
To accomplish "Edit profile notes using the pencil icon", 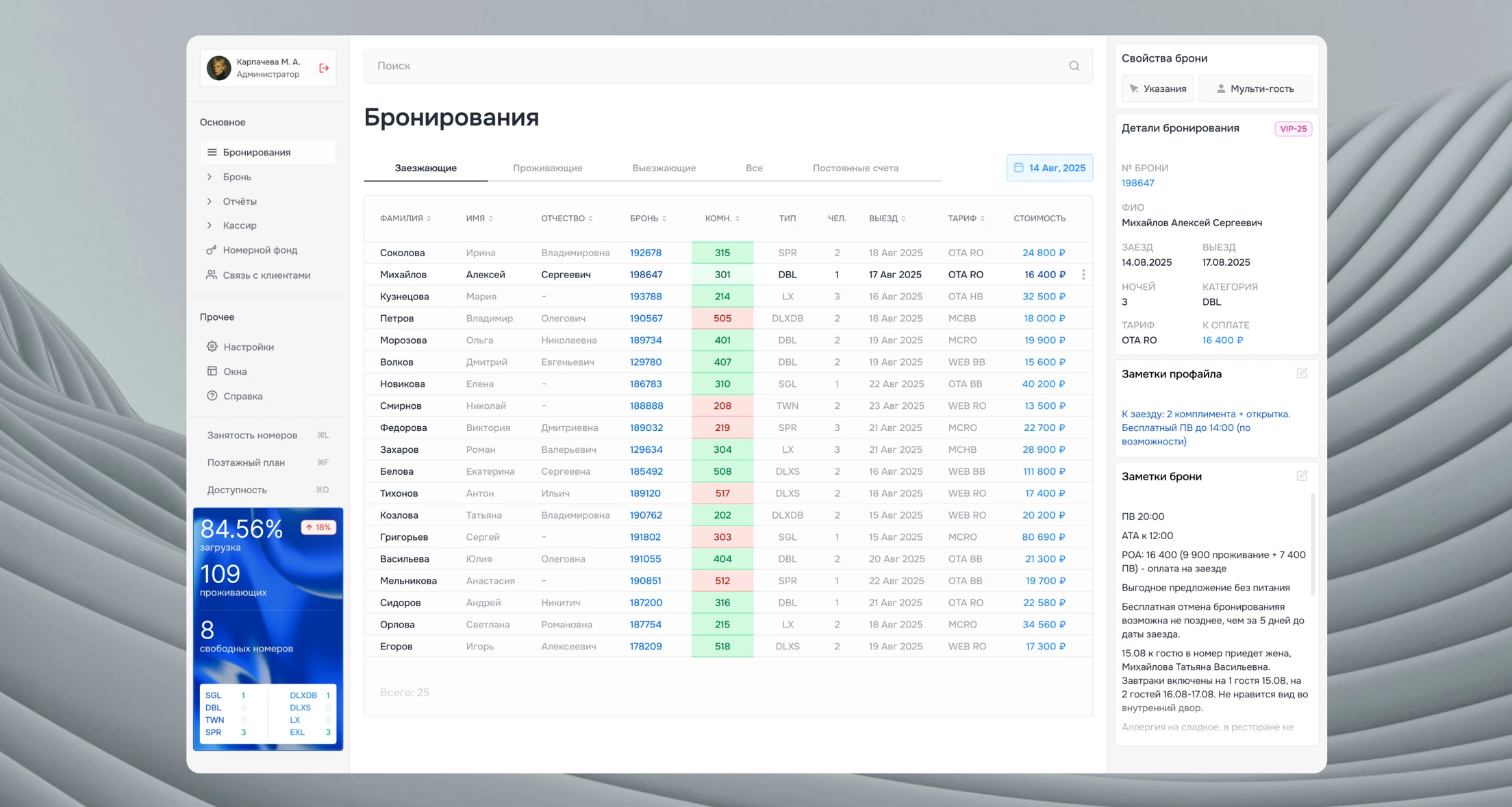I will coord(1302,373).
